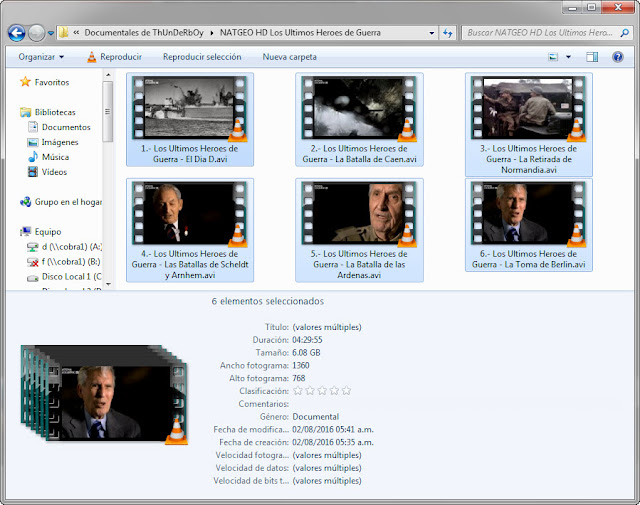Select Favoritos in the navigation pane
The width and height of the screenshot is (640, 505).
pos(52,82)
